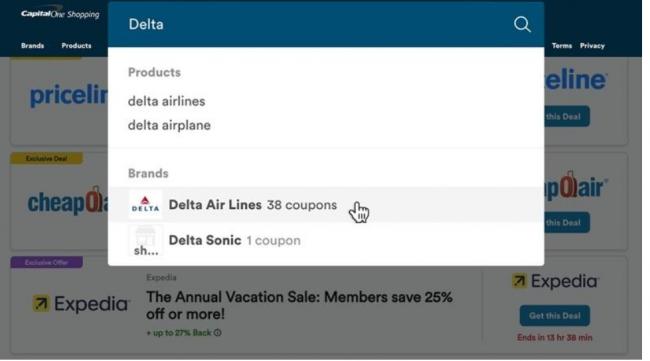This screenshot has height=361, width=650.
Task: Select the delta airplane product suggestion
Action: click(x=169, y=125)
